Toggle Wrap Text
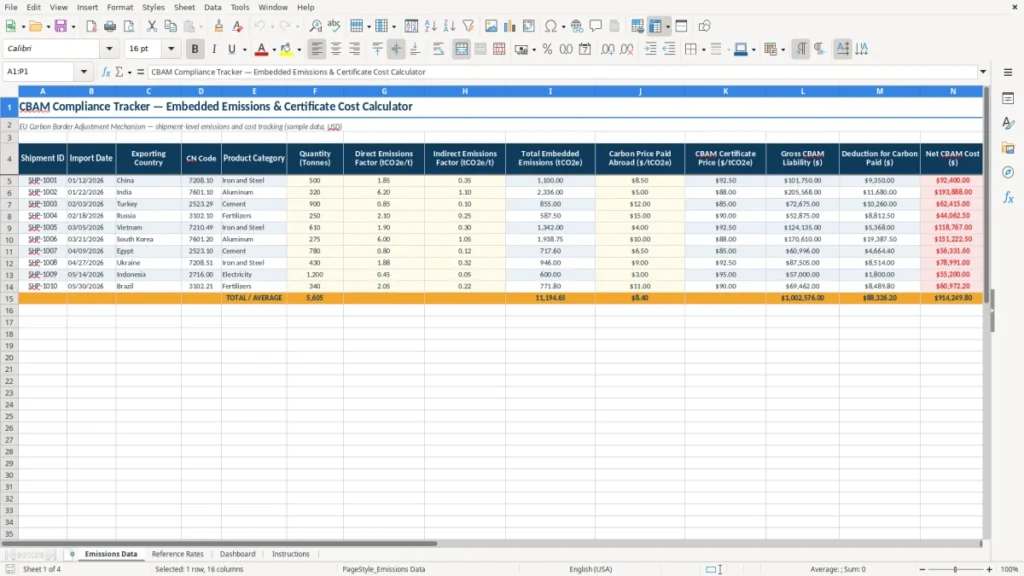 pyautogui.click(x=438, y=49)
